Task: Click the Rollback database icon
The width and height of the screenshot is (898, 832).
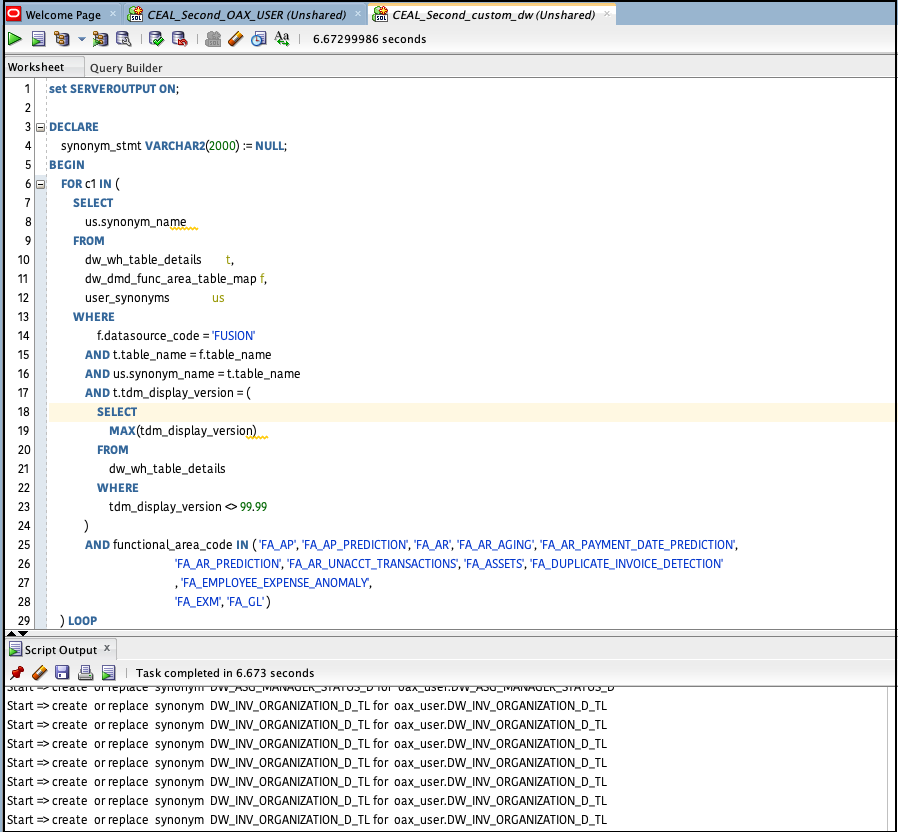Action: (179, 39)
